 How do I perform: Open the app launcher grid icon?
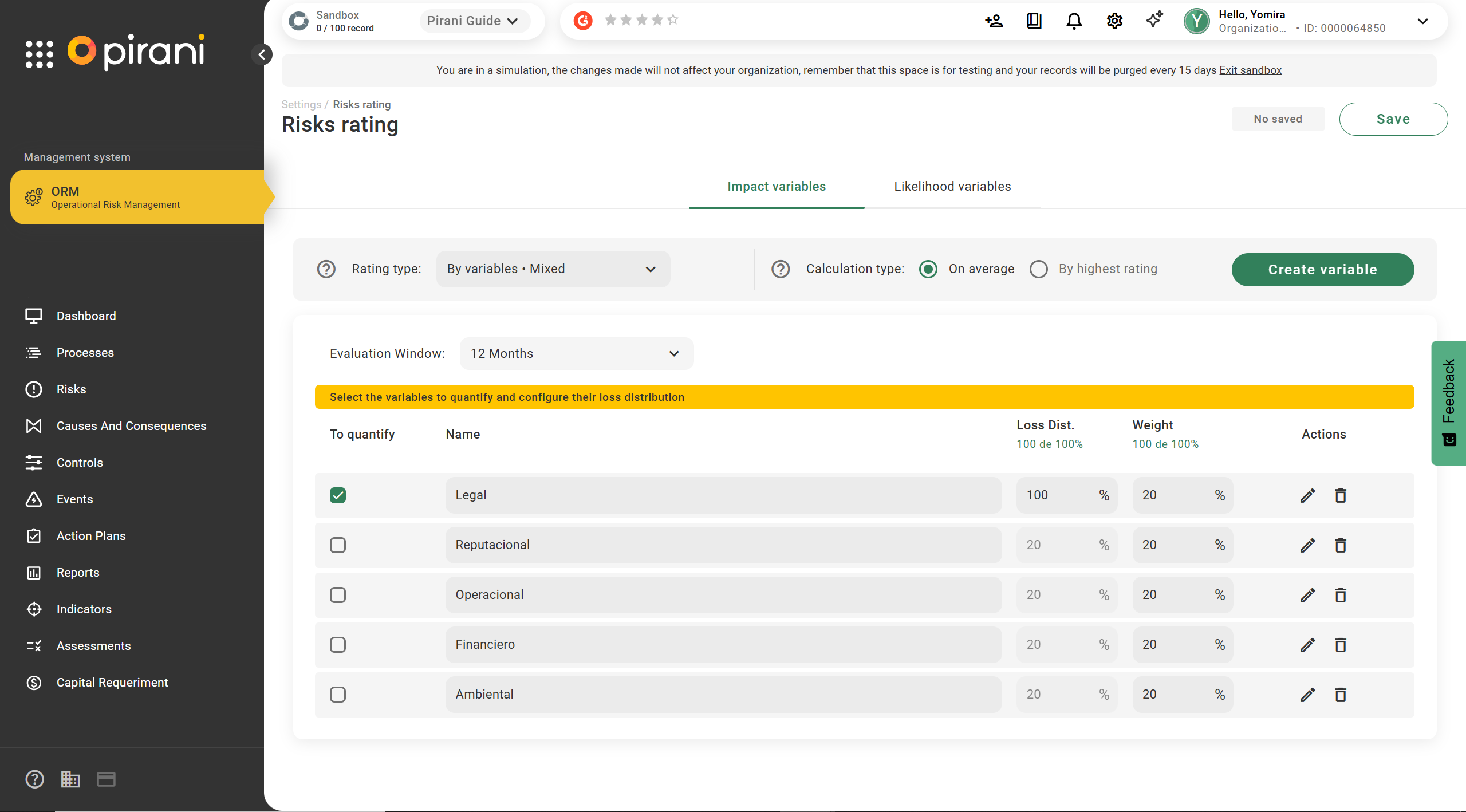(39, 54)
